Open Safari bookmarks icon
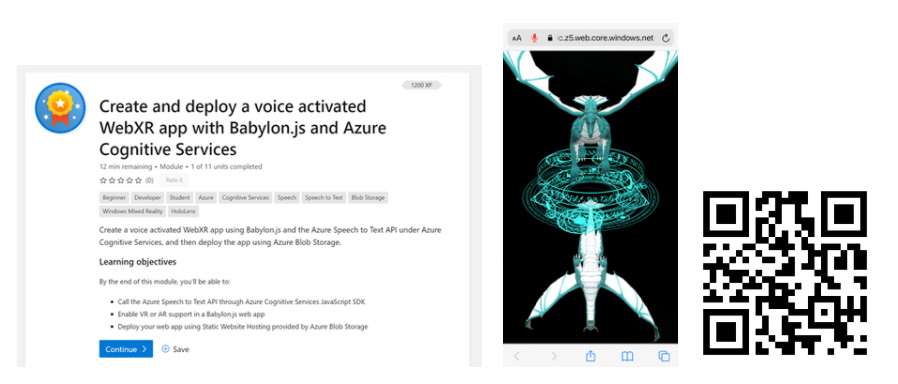898x384 pixels. tap(627, 356)
